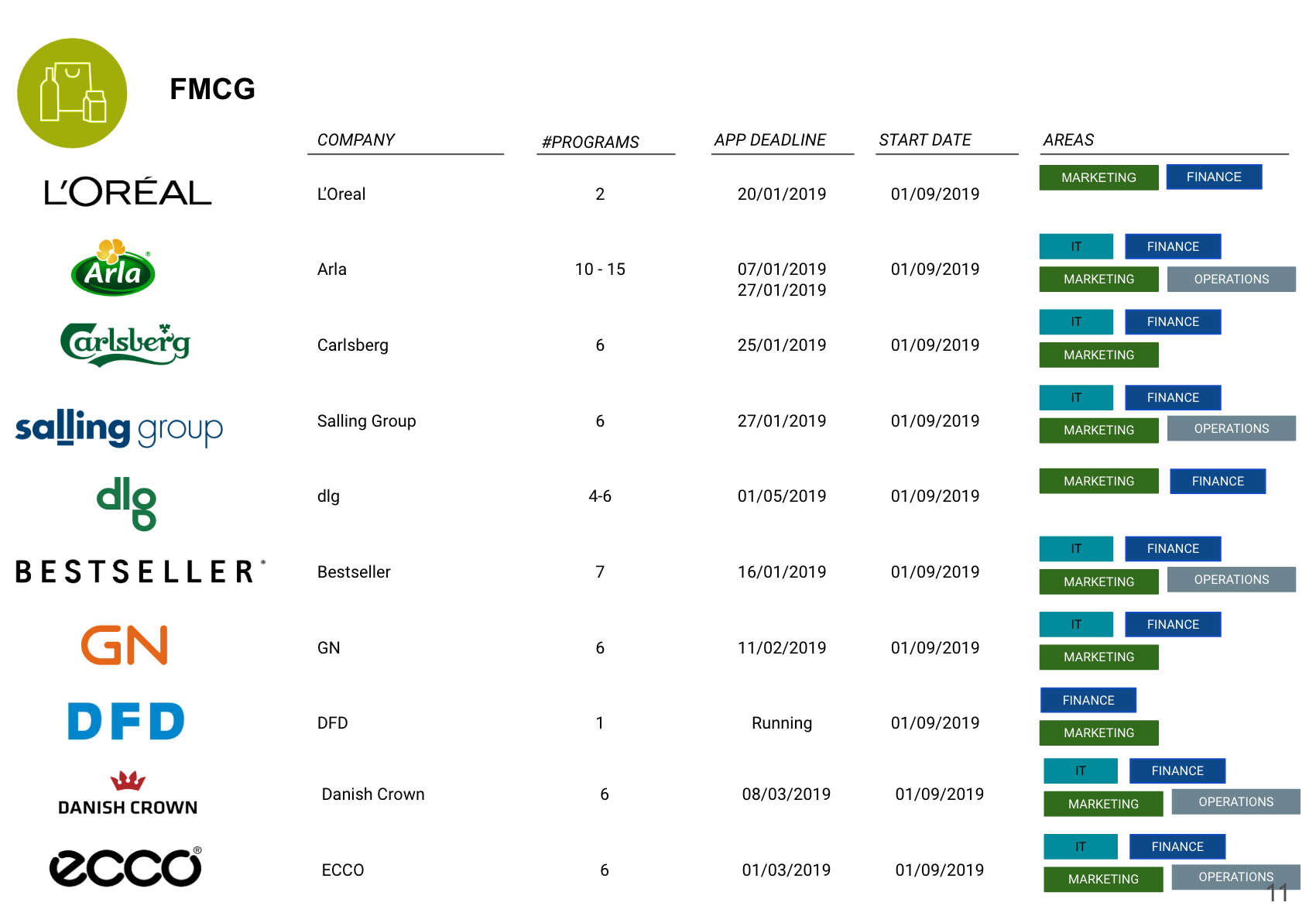Click the ECCO logo
The width and height of the screenshot is (1316, 923).
pyautogui.click(x=125, y=866)
